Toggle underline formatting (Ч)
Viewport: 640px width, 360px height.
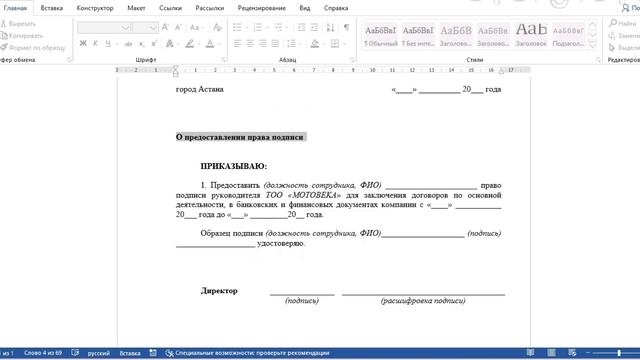click(x=108, y=43)
